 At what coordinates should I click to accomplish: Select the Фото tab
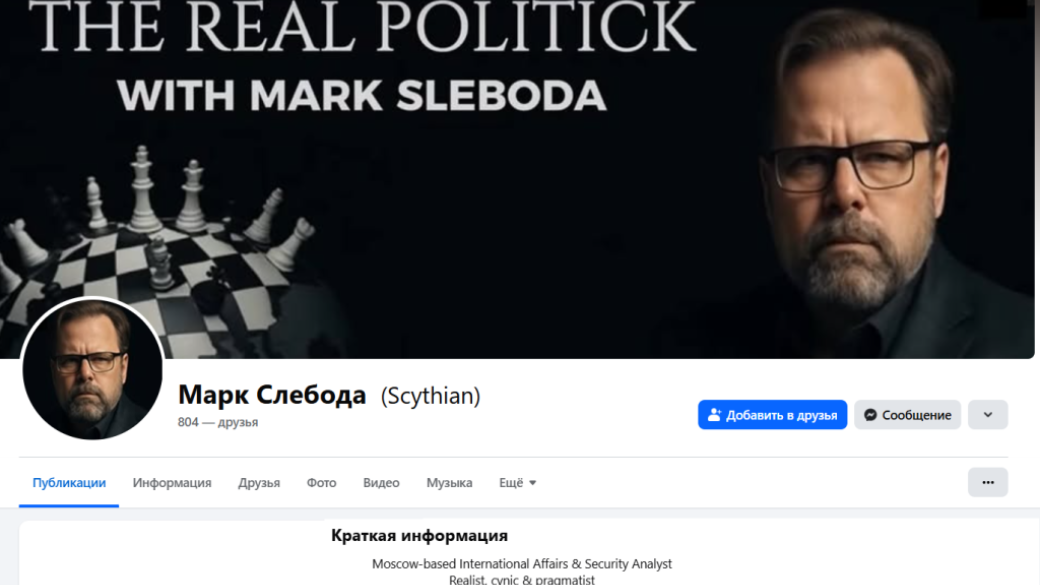[x=321, y=483]
